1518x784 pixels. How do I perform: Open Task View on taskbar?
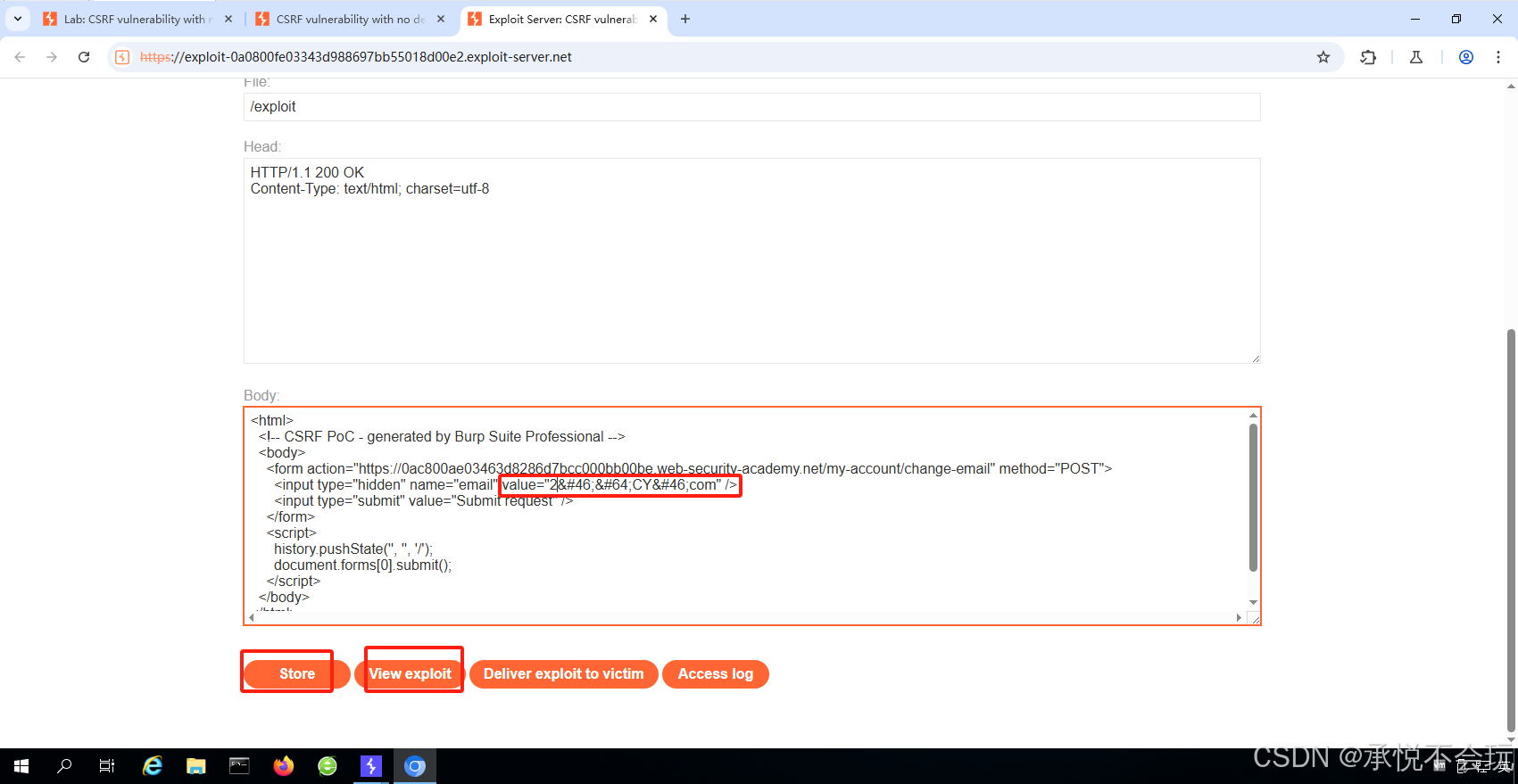click(x=107, y=766)
